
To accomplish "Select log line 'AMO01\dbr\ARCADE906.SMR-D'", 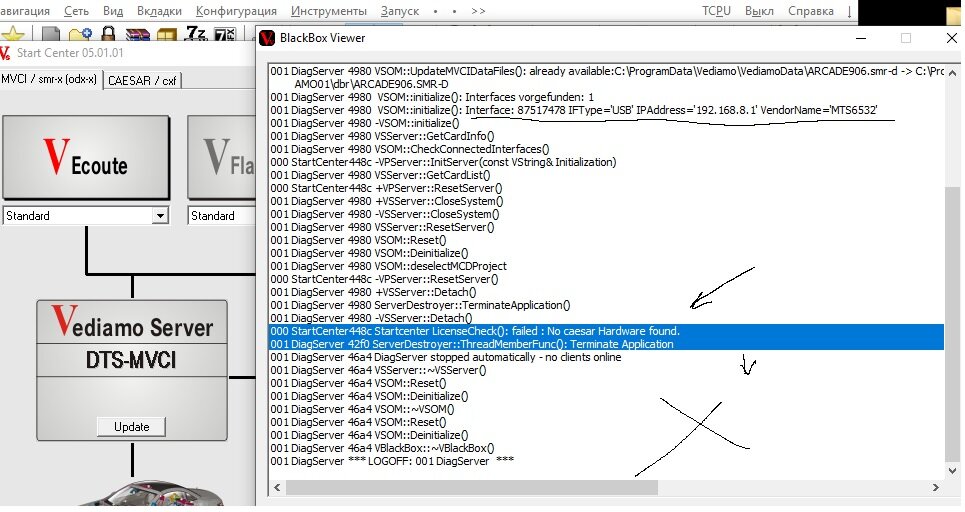I will 606,84.
